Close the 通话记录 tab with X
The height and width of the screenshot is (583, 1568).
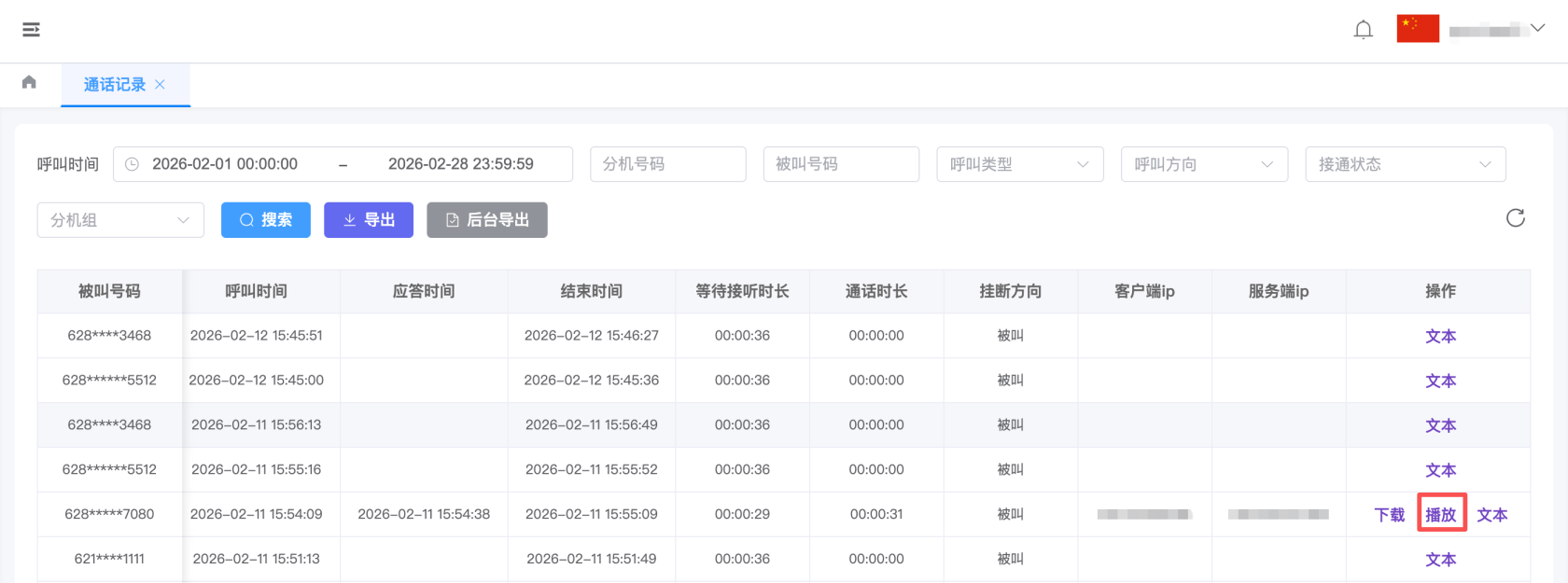click(161, 85)
